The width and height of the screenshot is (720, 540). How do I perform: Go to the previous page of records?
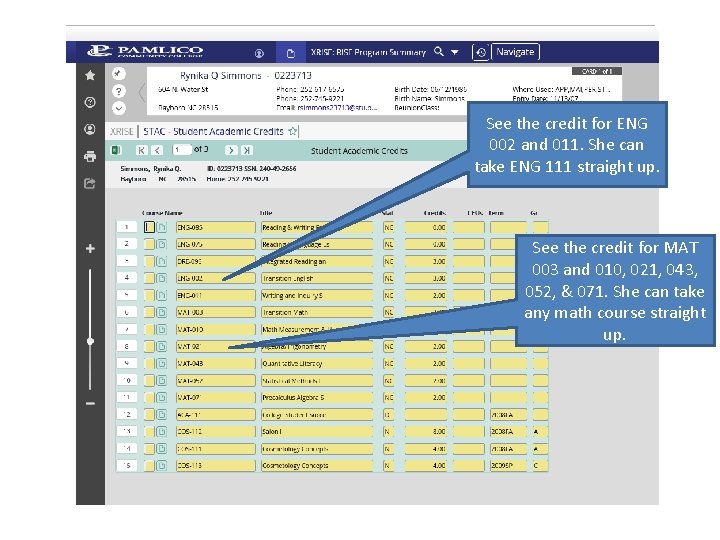coord(158,150)
